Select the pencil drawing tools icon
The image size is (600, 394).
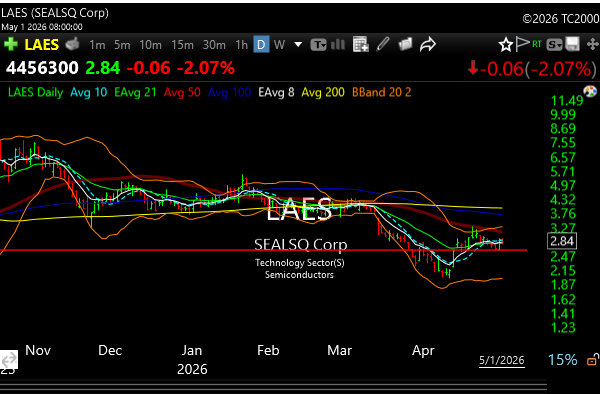(x=383, y=44)
